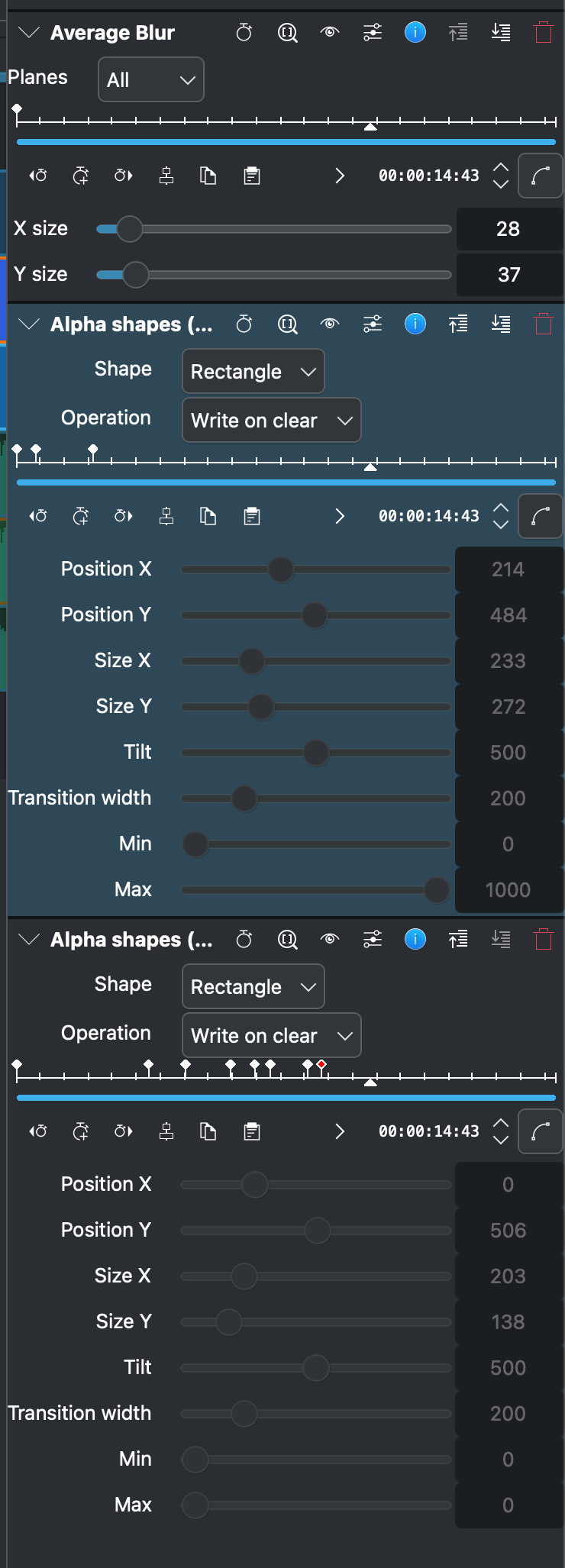The width and height of the screenshot is (565, 1568).
Task: Move second Alpha shapes effect up
Action: click(x=458, y=939)
